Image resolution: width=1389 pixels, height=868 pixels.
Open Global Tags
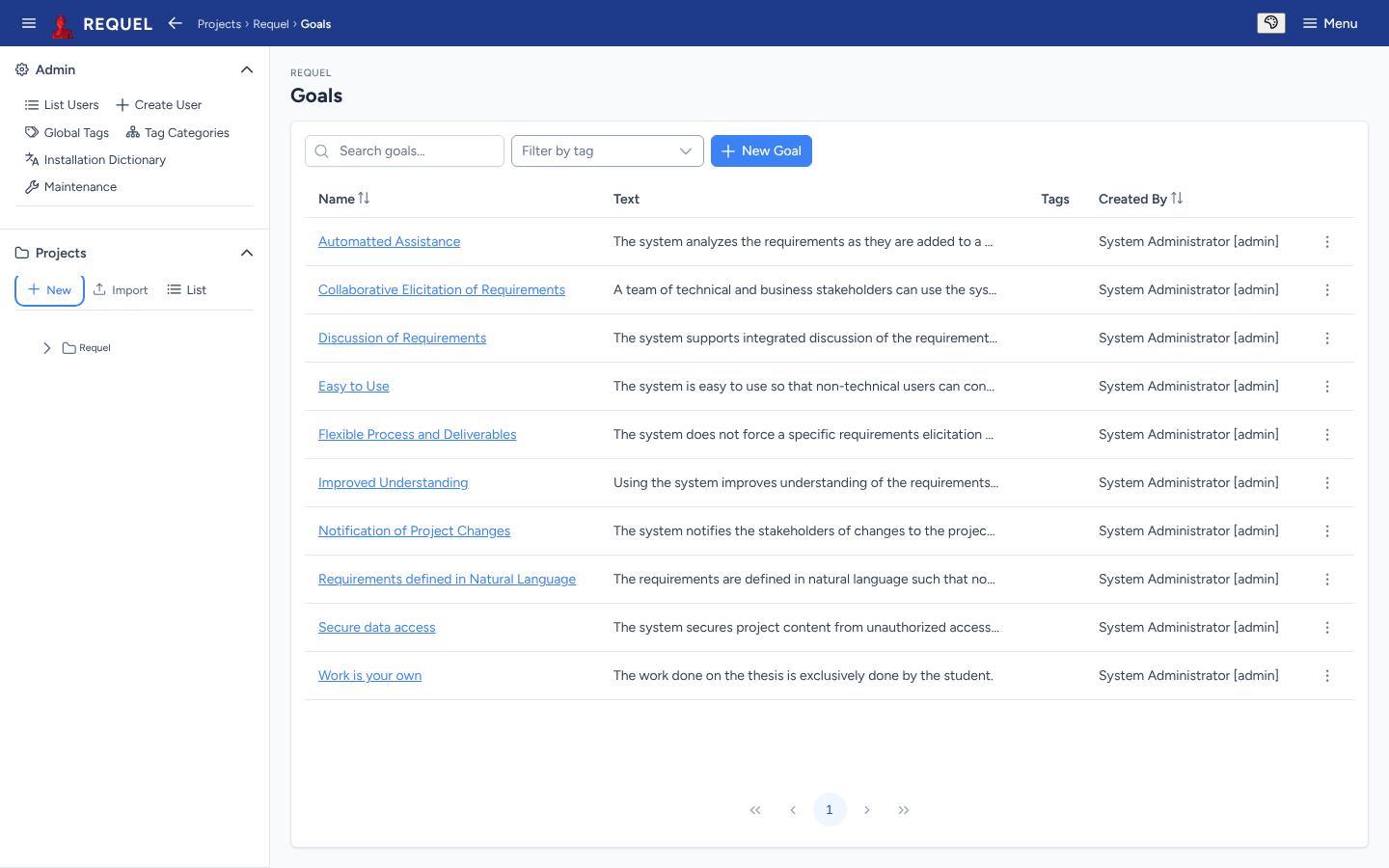pyautogui.click(x=68, y=133)
